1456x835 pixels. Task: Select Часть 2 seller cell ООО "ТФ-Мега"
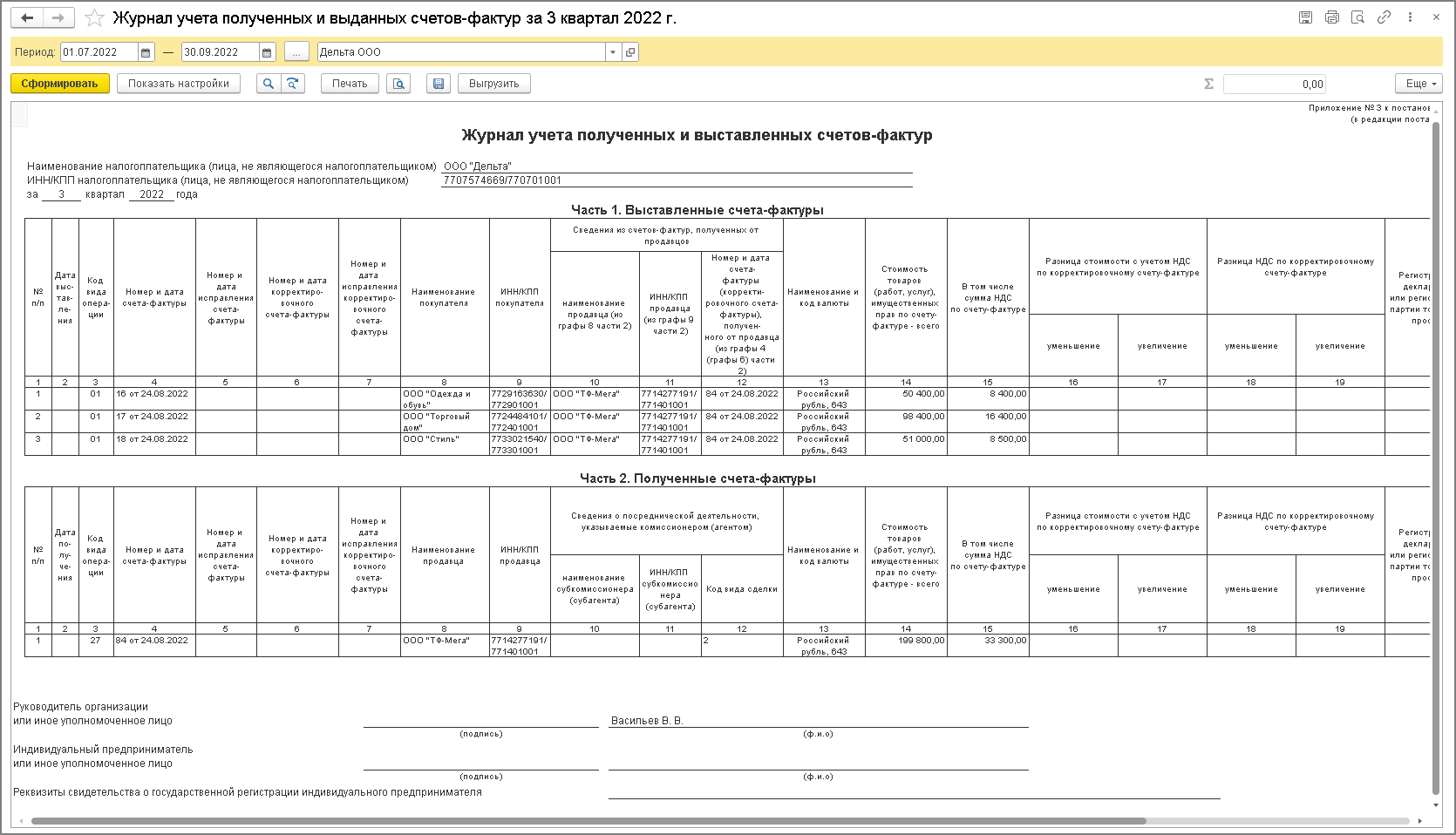click(445, 646)
